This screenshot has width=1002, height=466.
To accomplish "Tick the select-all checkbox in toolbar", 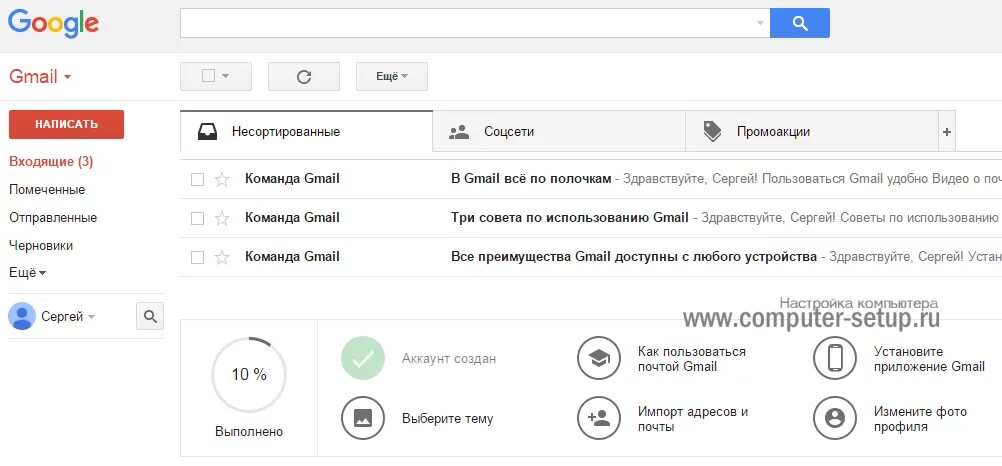I will click(x=208, y=76).
